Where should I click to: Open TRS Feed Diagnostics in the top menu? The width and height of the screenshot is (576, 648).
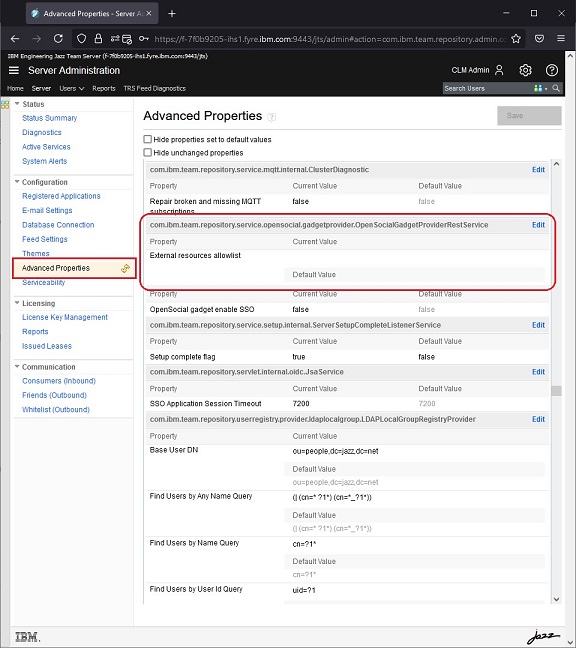[x=155, y=88]
